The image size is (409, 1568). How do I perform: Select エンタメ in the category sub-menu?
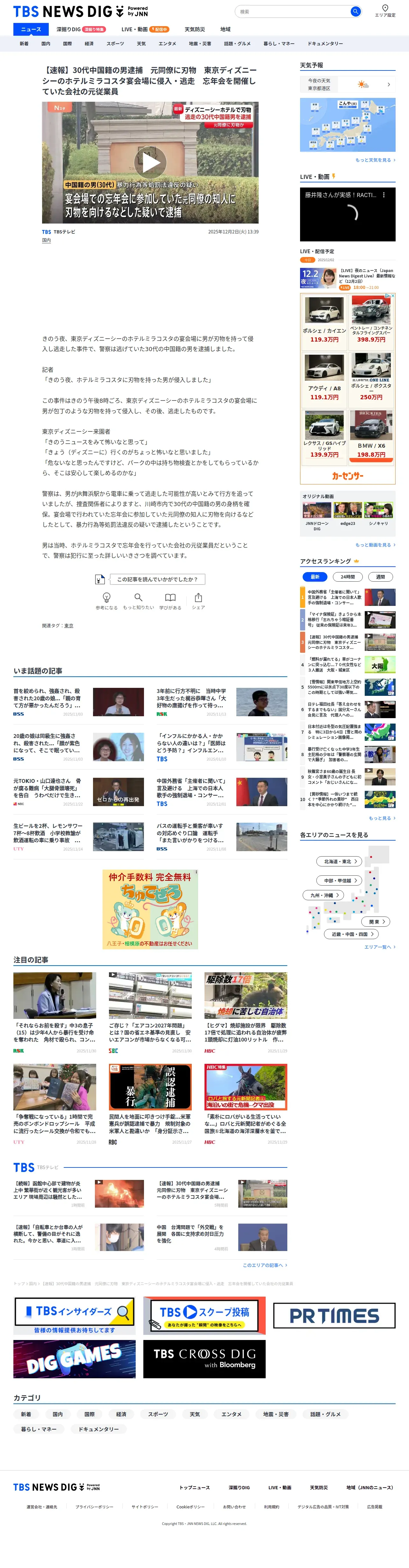(x=167, y=44)
